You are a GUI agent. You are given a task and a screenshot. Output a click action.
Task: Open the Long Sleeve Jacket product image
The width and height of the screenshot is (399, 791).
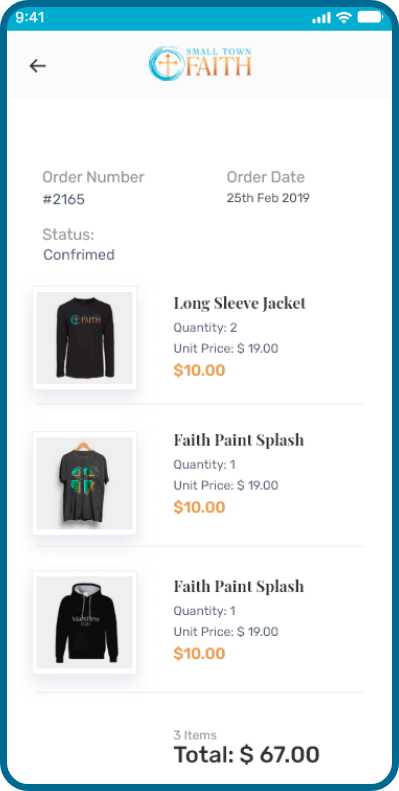point(84,338)
